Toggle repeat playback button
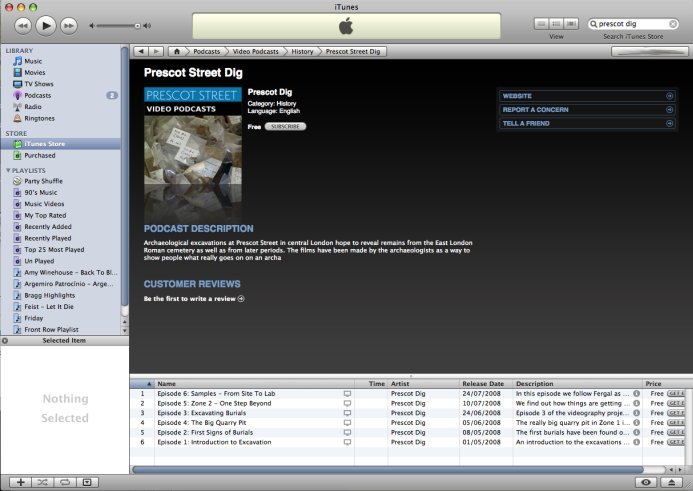This screenshot has width=693, height=491. click(x=65, y=482)
